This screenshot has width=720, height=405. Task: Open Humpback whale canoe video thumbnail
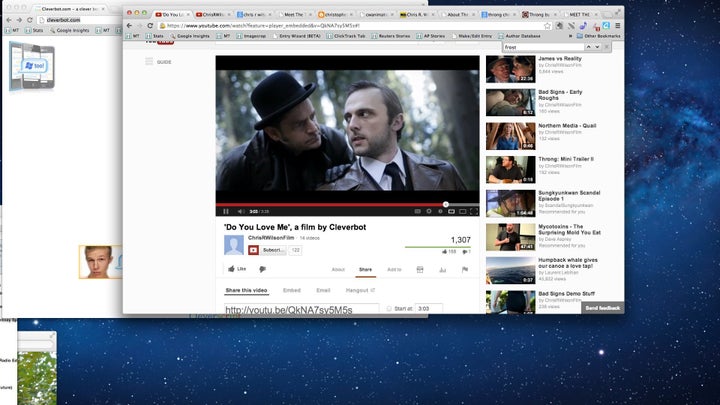click(511, 270)
